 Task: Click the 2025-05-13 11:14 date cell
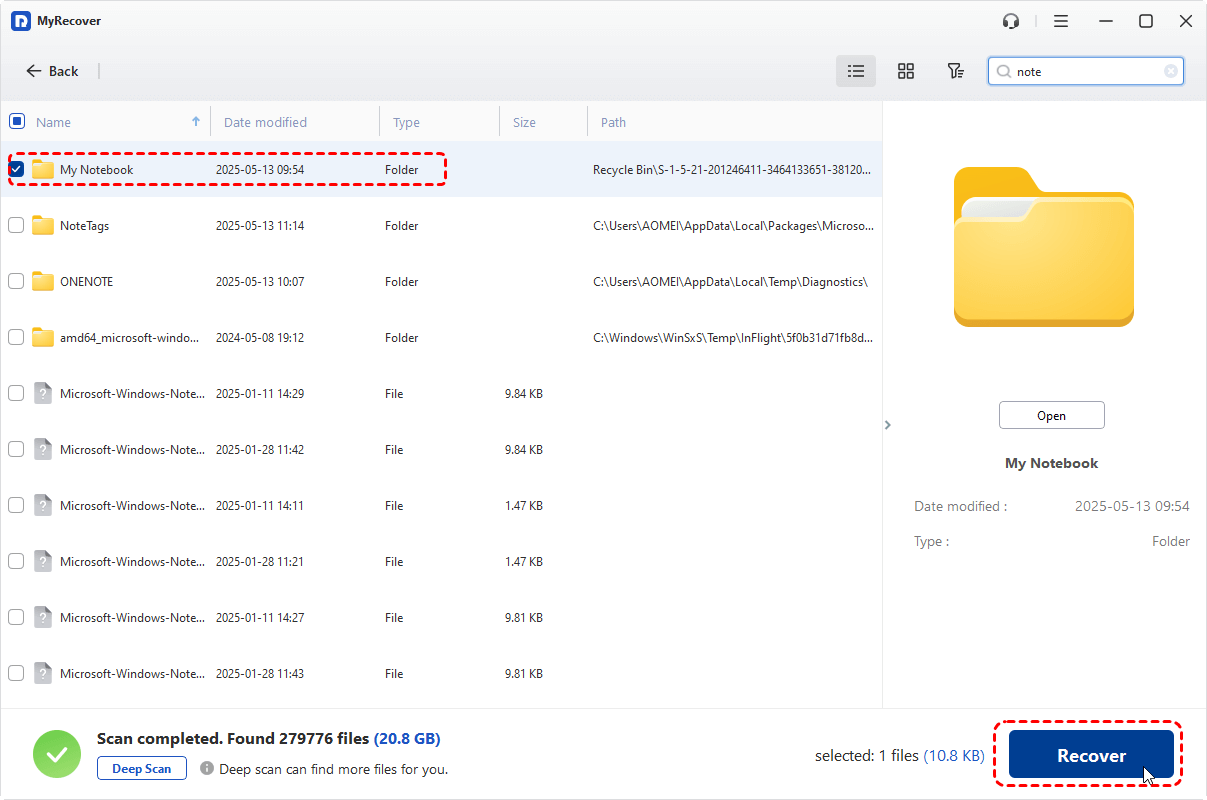(260, 226)
